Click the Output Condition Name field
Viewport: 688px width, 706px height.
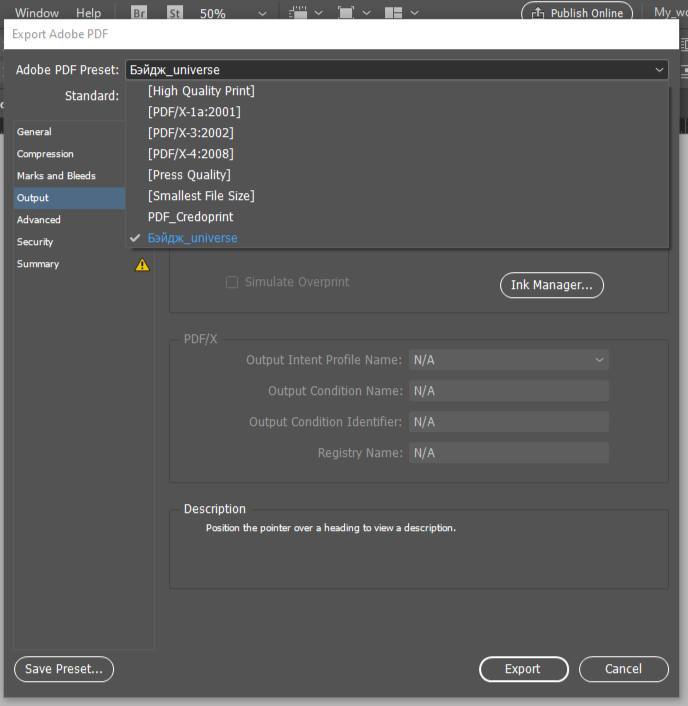[509, 391]
